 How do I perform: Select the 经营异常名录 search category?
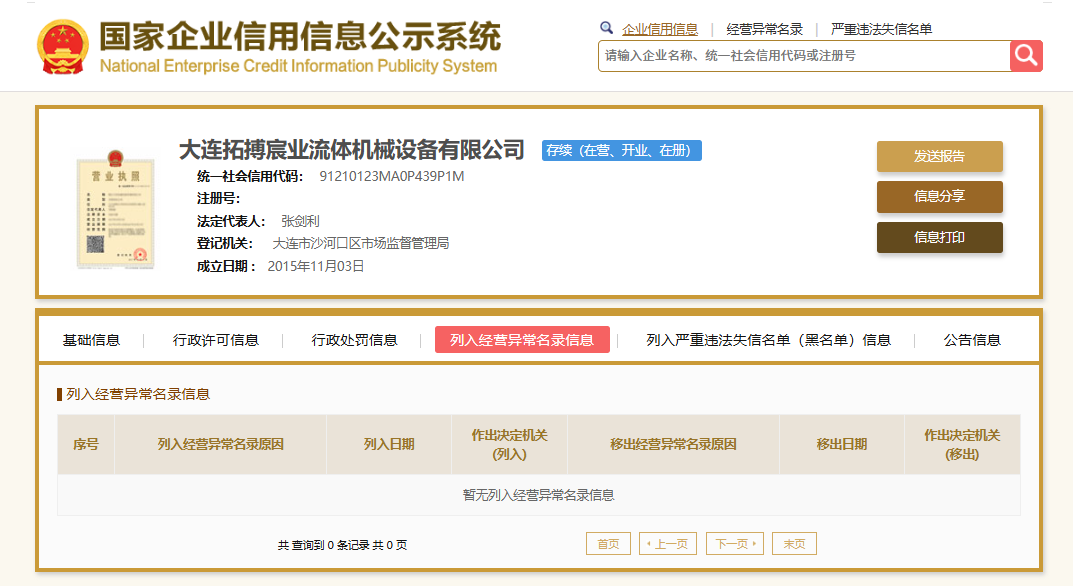(764, 29)
